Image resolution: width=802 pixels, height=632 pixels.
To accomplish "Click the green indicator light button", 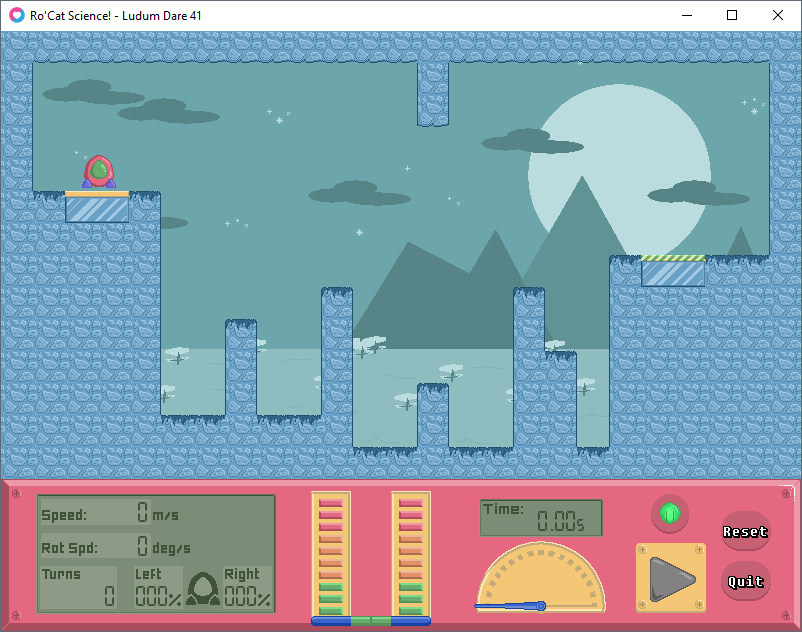I will click(x=670, y=513).
